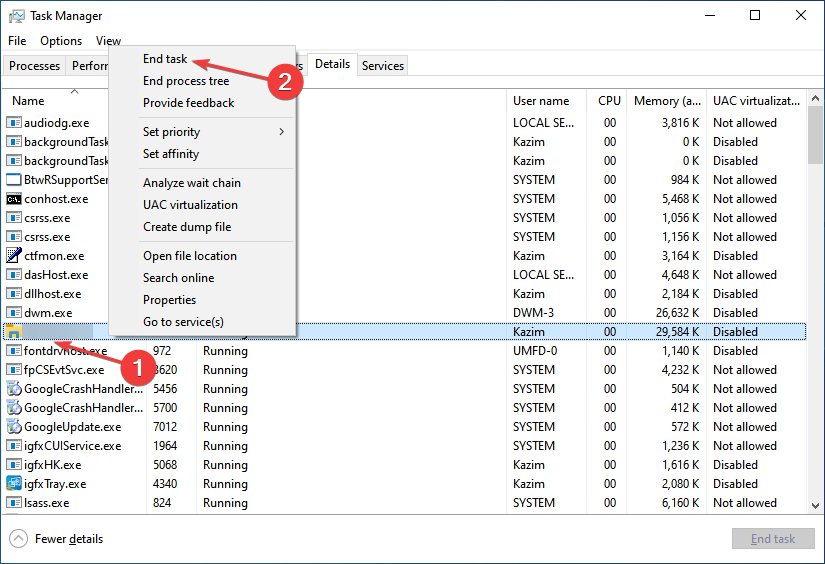Click the fpCSEvtSvc.exe process icon
Viewport: 825px width, 564px height.
14,370
